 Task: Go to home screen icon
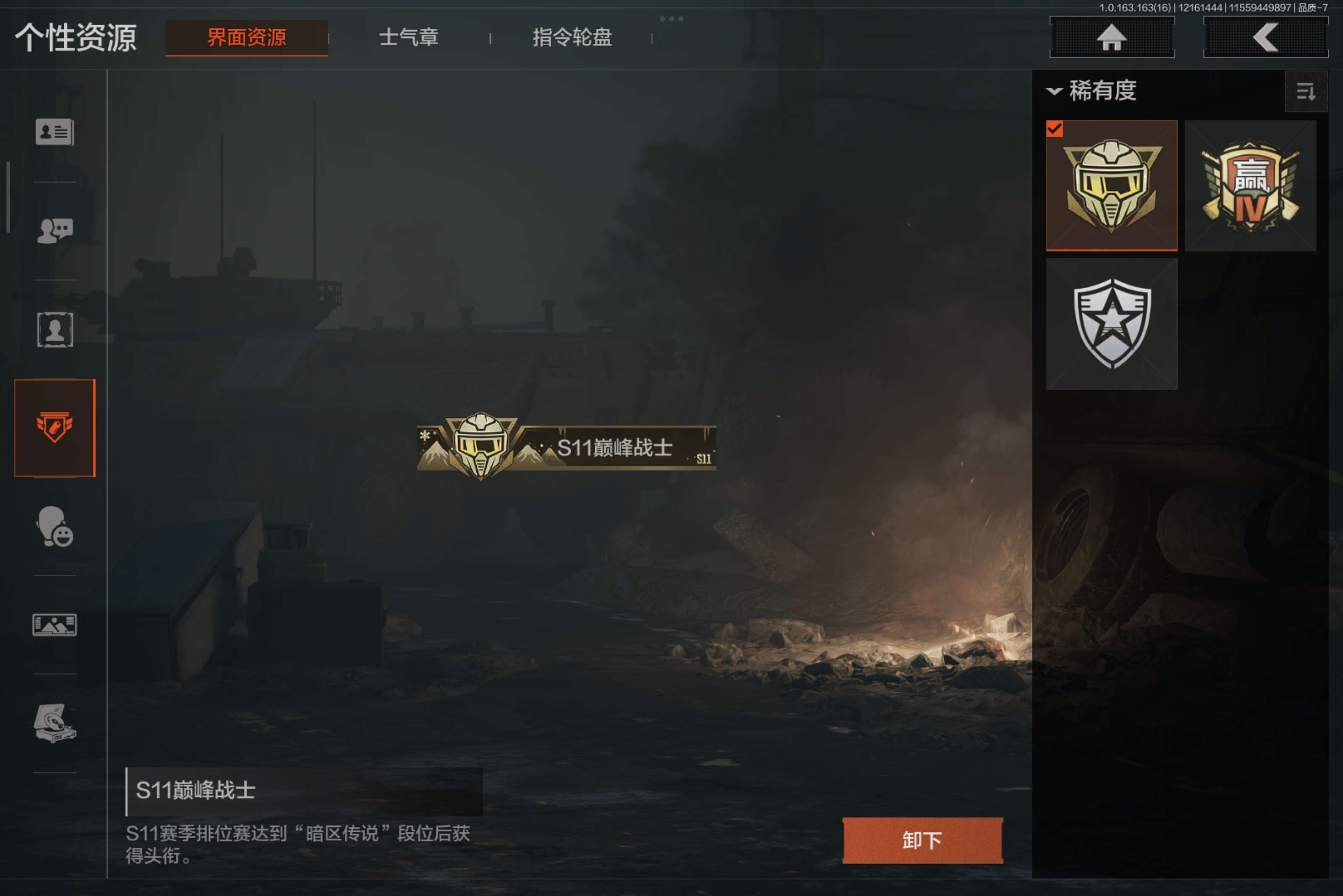tap(1112, 38)
